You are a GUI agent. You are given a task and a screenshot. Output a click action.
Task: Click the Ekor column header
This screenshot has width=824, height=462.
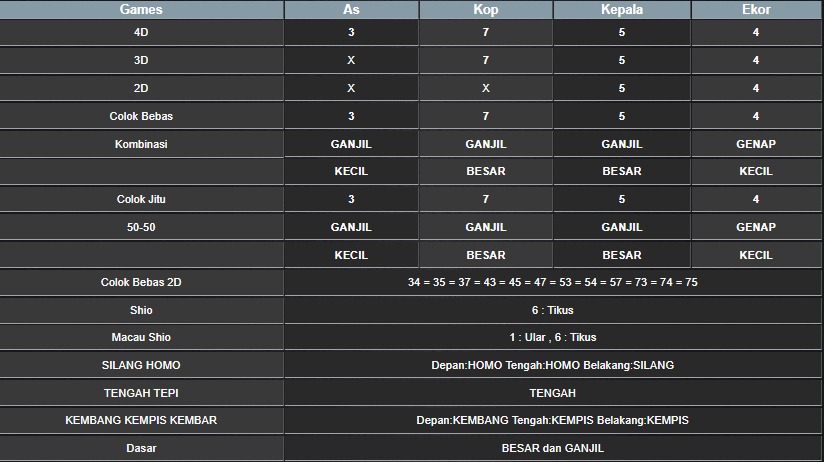pos(756,9)
